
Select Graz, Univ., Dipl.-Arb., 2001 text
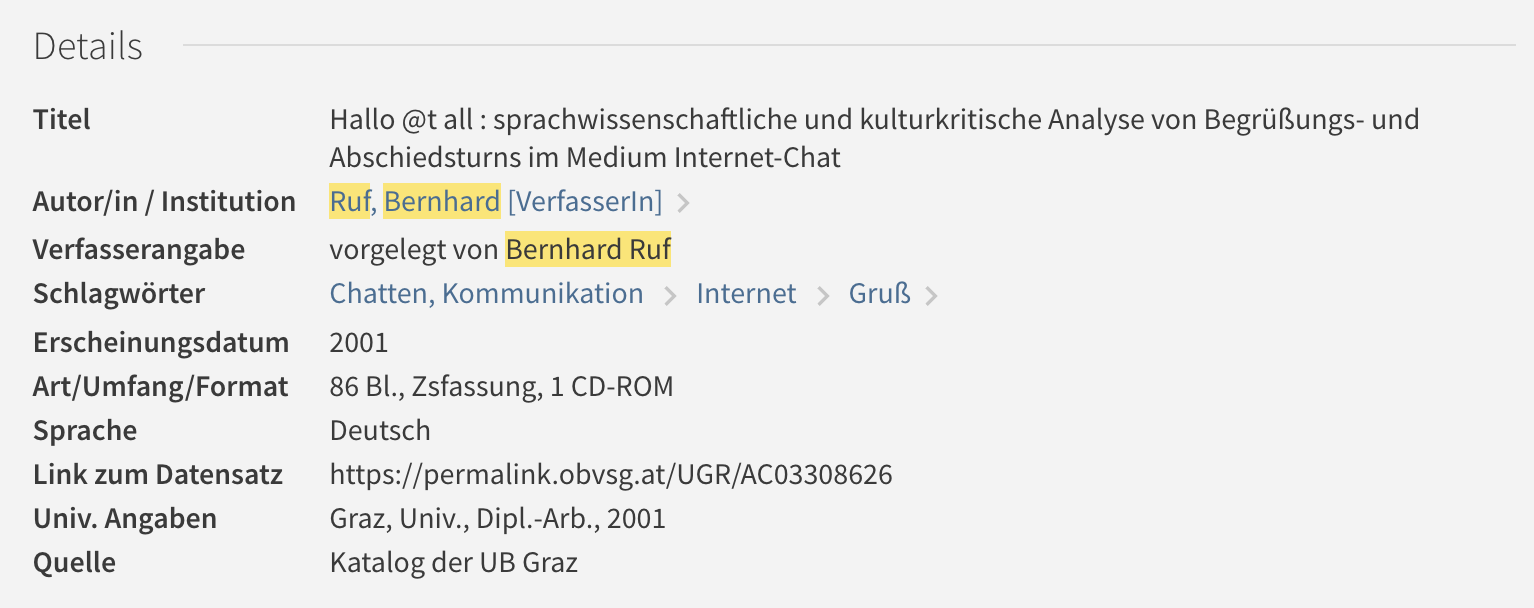coord(498,519)
